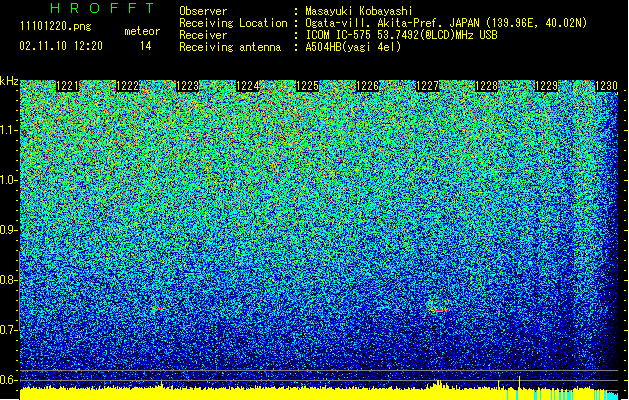Image resolution: width=629 pixels, height=400 pixels.
Task: Click the Observer label
Action: click(203, 11)
